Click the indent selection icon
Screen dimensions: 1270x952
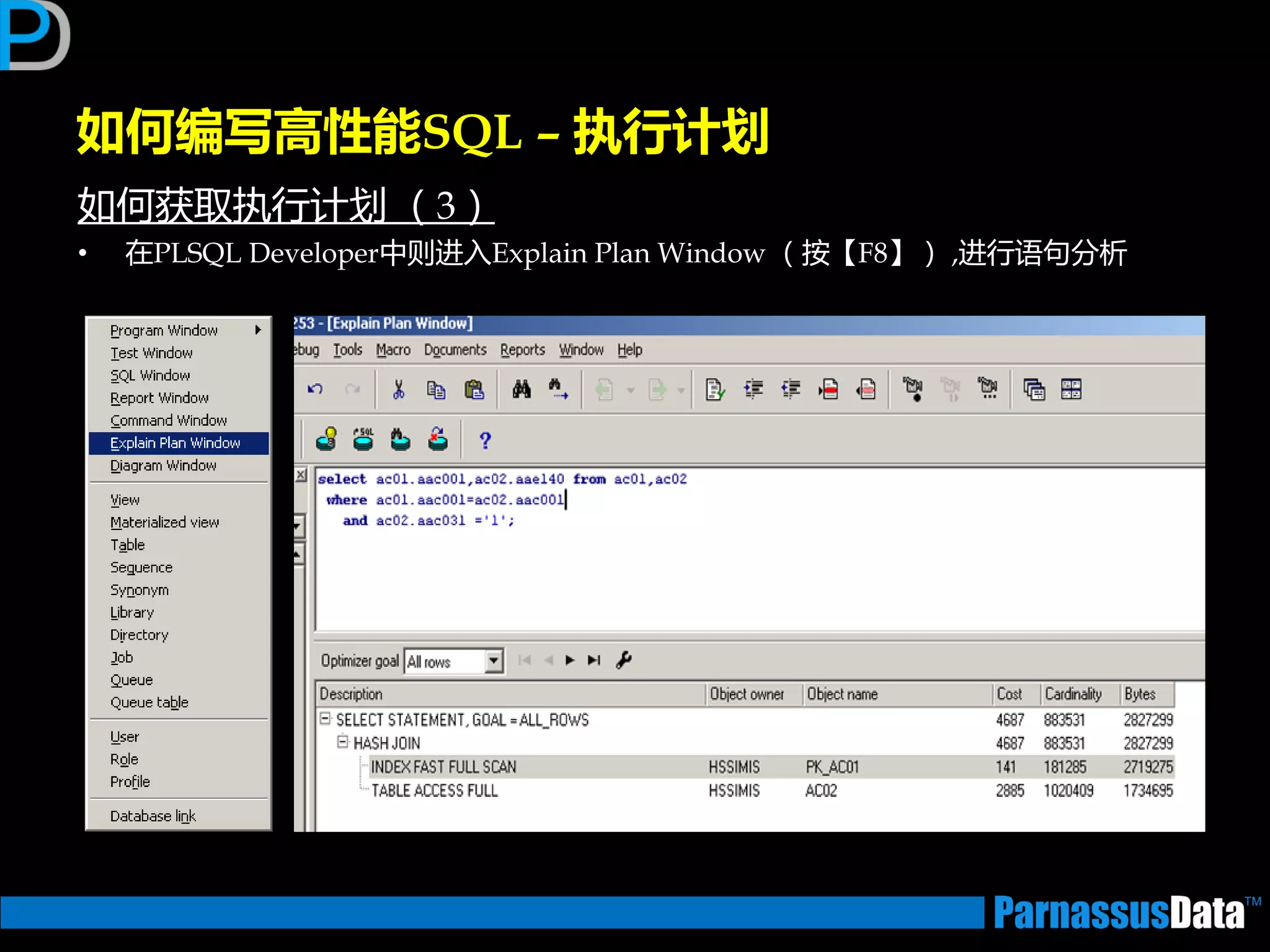tap(753, 389)
